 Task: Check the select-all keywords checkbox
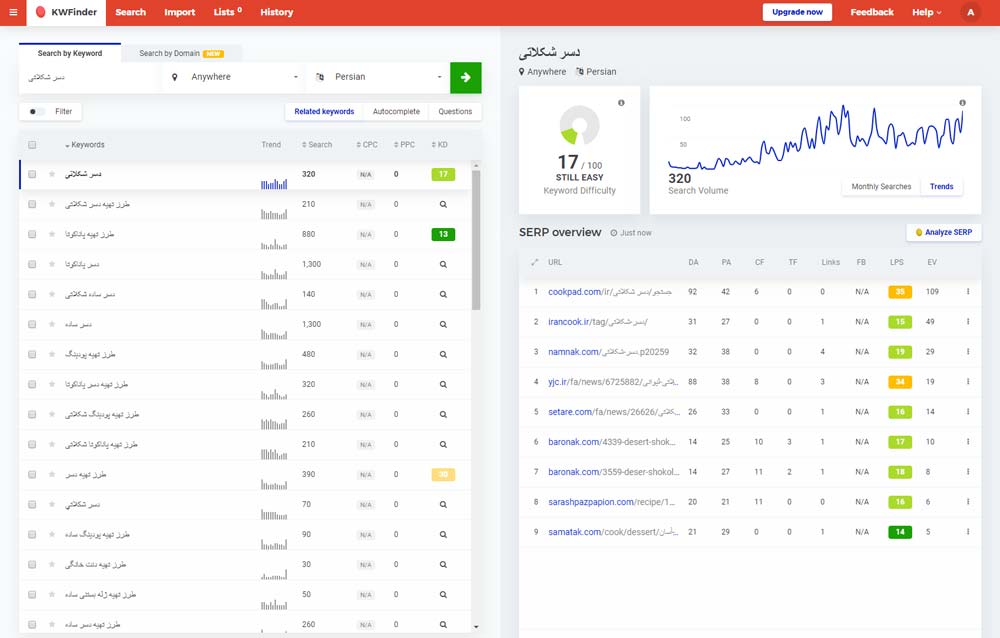pyautogui.click(x=32, y=145)
